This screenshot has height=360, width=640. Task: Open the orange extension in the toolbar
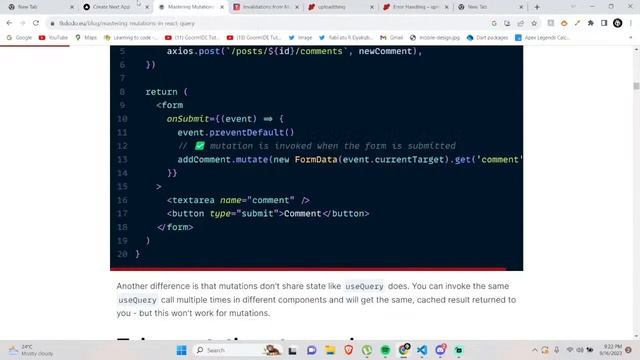click(564, 23)
